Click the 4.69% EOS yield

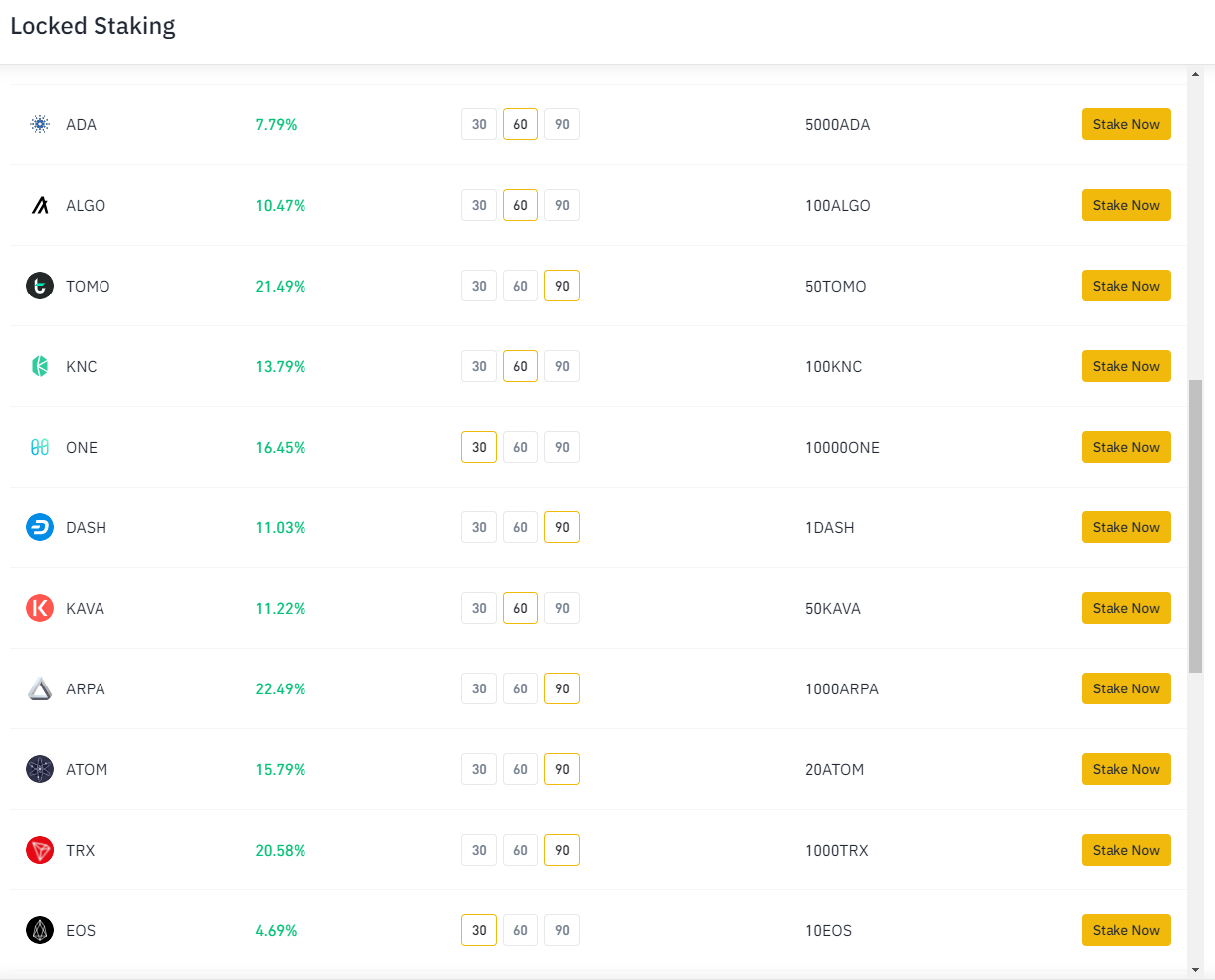[276, 930]
